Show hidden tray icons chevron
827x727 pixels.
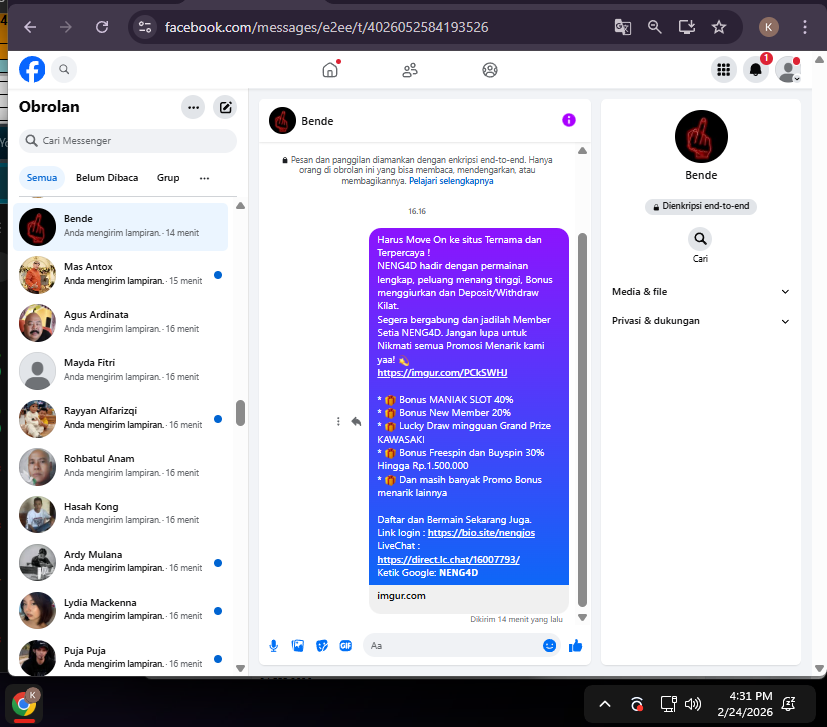pos(605,704)
